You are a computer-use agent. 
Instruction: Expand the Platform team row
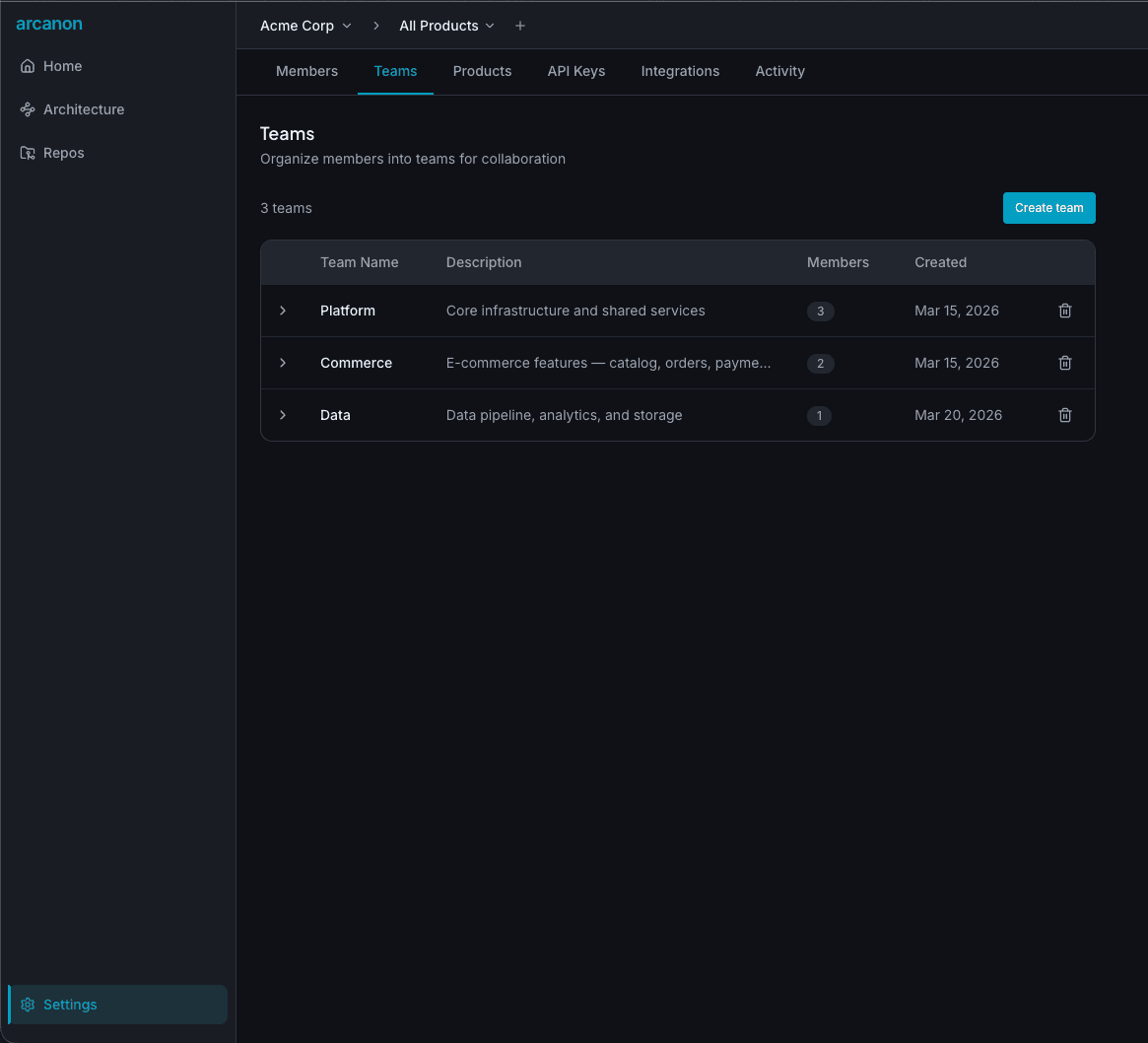click(x=284, y=311)
